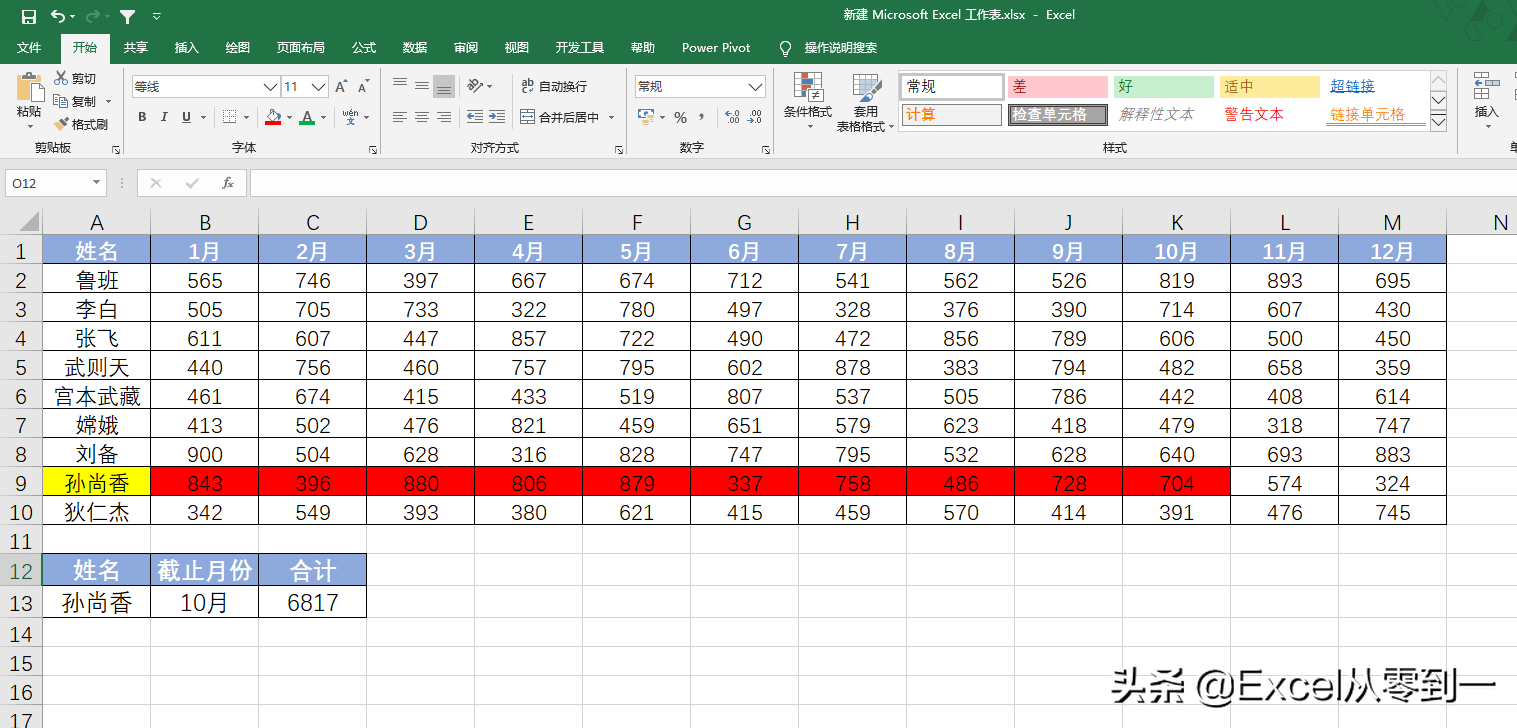Switch to the Power Pivot tab
Screen dimensions: 1517x728
pyautogui.click(x=716, y=48)
